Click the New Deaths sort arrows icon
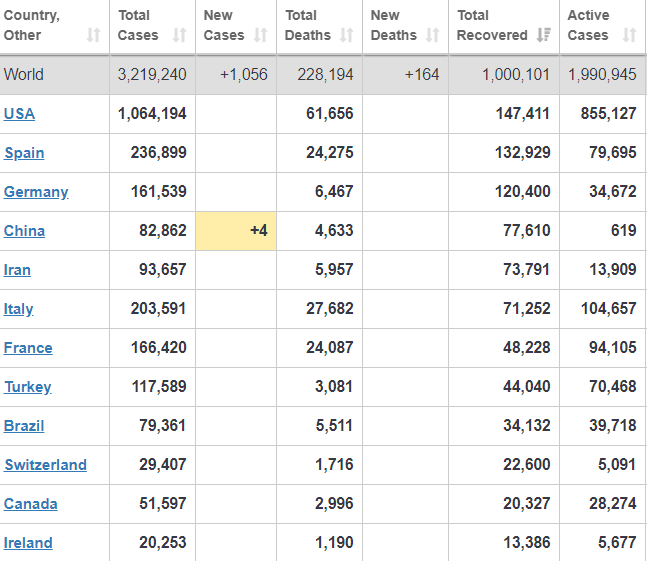Screen dimensions: 647x561 coord(433,35)
